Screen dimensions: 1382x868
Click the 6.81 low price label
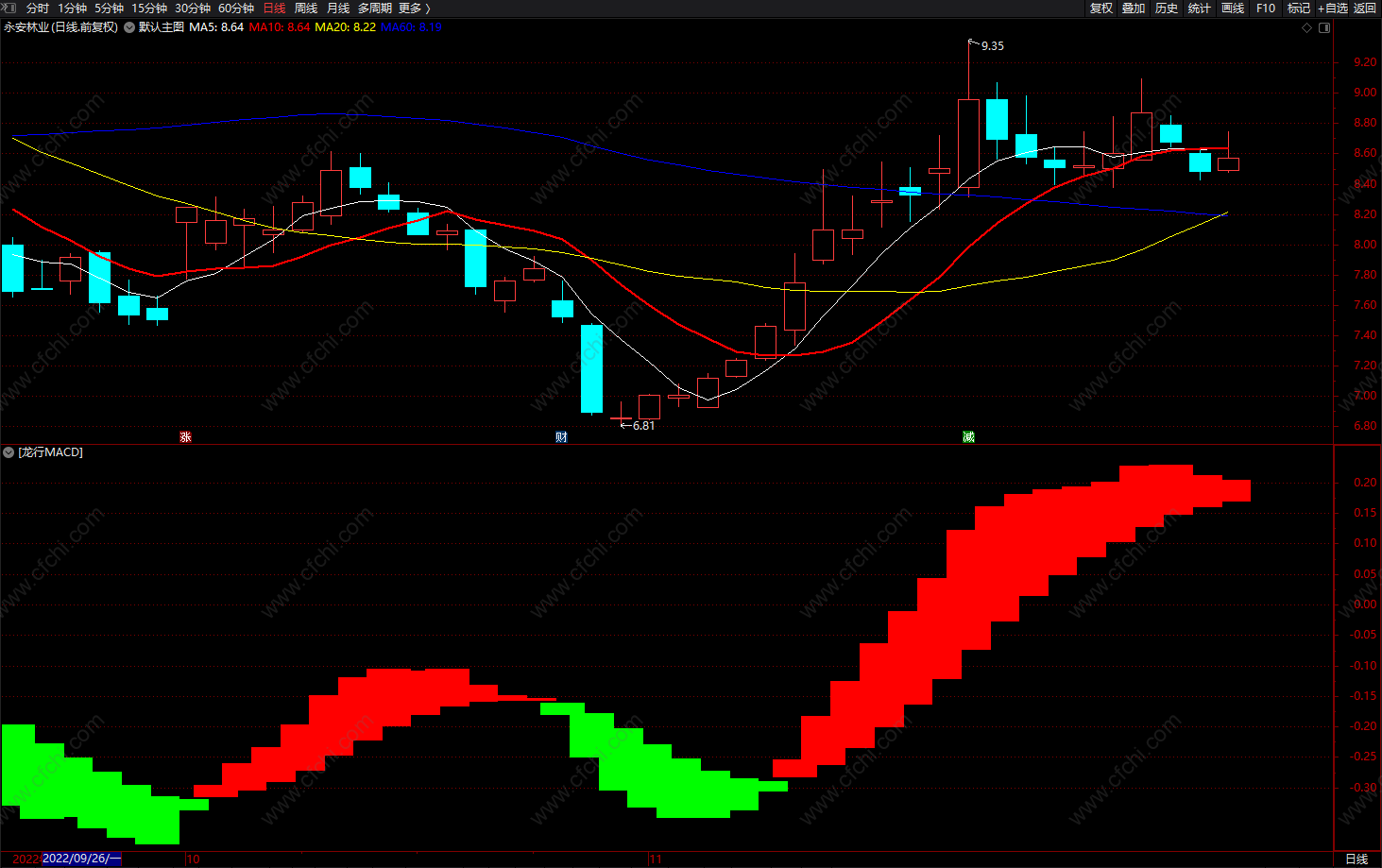click(x=643, y=426)
